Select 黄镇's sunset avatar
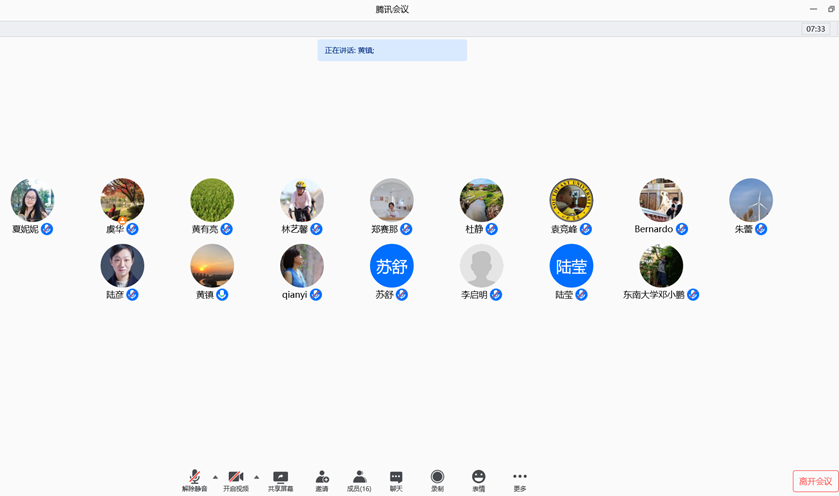839x496 pixels. point(212,266)
